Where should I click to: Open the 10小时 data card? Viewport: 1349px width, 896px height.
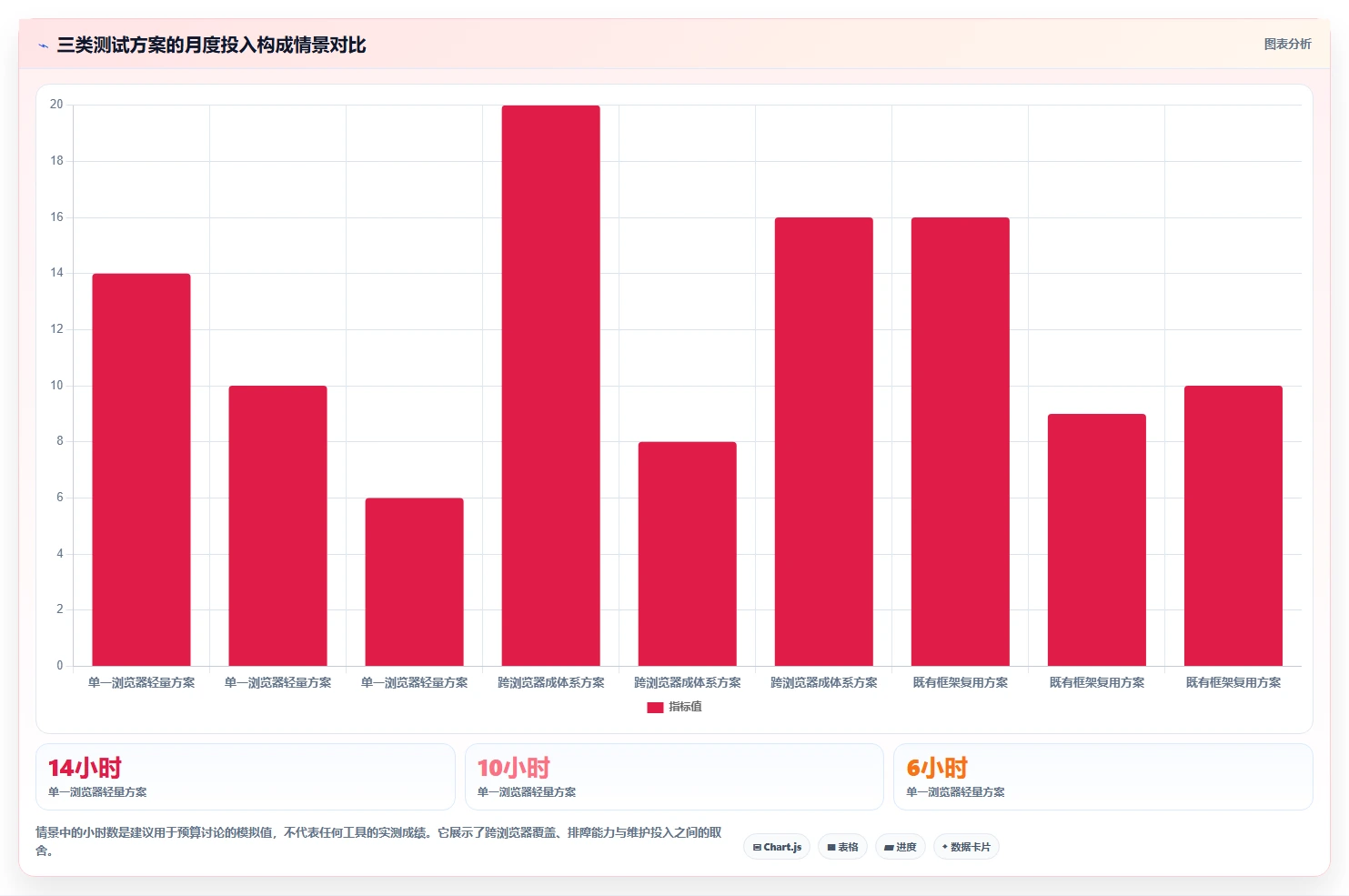674,777
